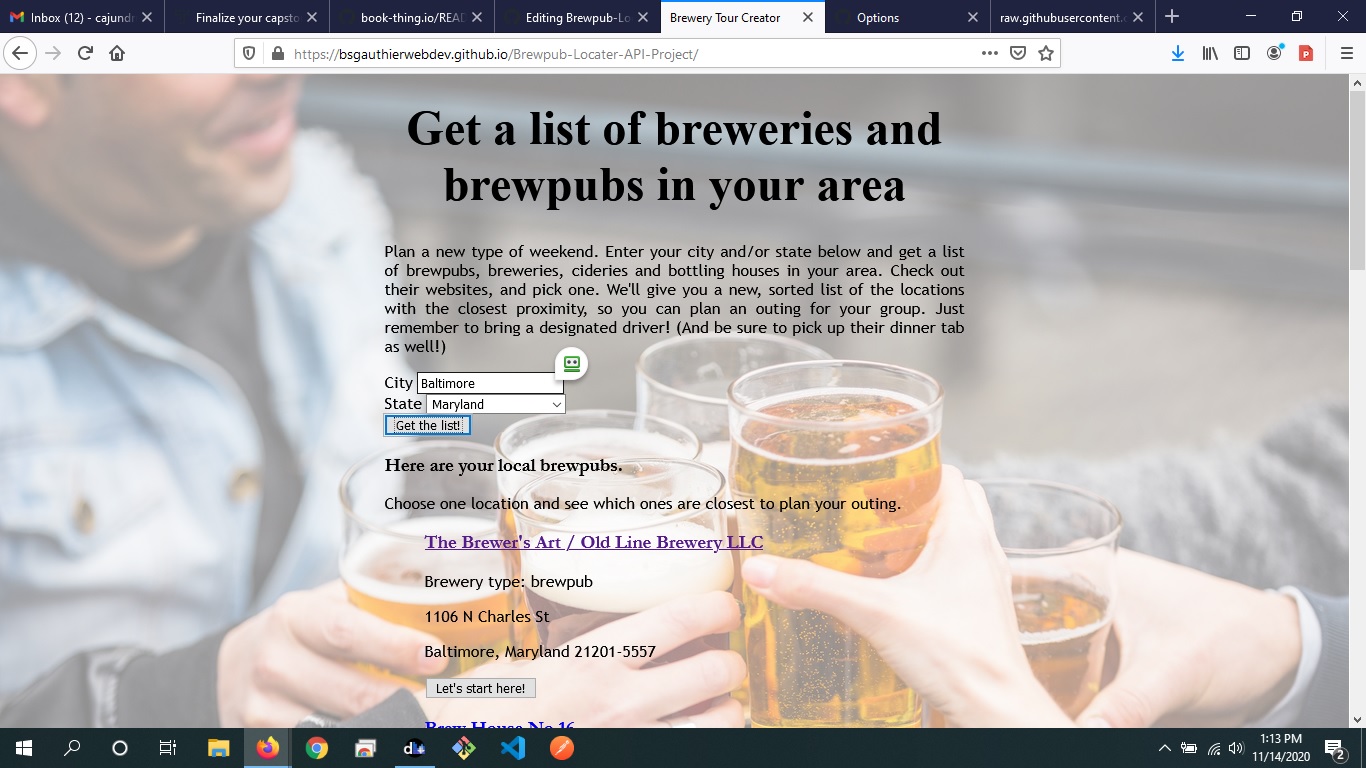1366x768 pixels.
Task: Click the green password manager icon
Action: pyautogui.click(x=572, y=363)
